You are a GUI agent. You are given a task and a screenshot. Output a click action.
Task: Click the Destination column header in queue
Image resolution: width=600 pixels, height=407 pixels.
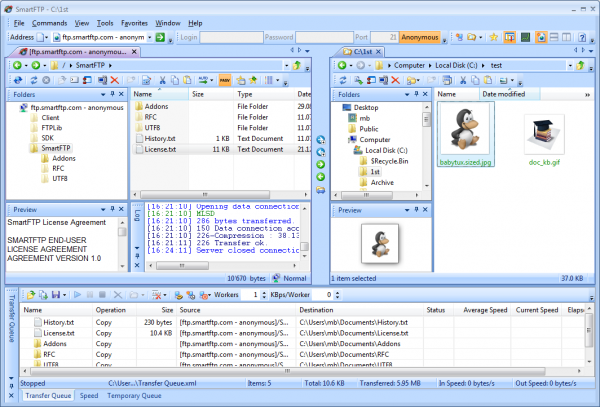pyautogui.click(x=322, y=310)
